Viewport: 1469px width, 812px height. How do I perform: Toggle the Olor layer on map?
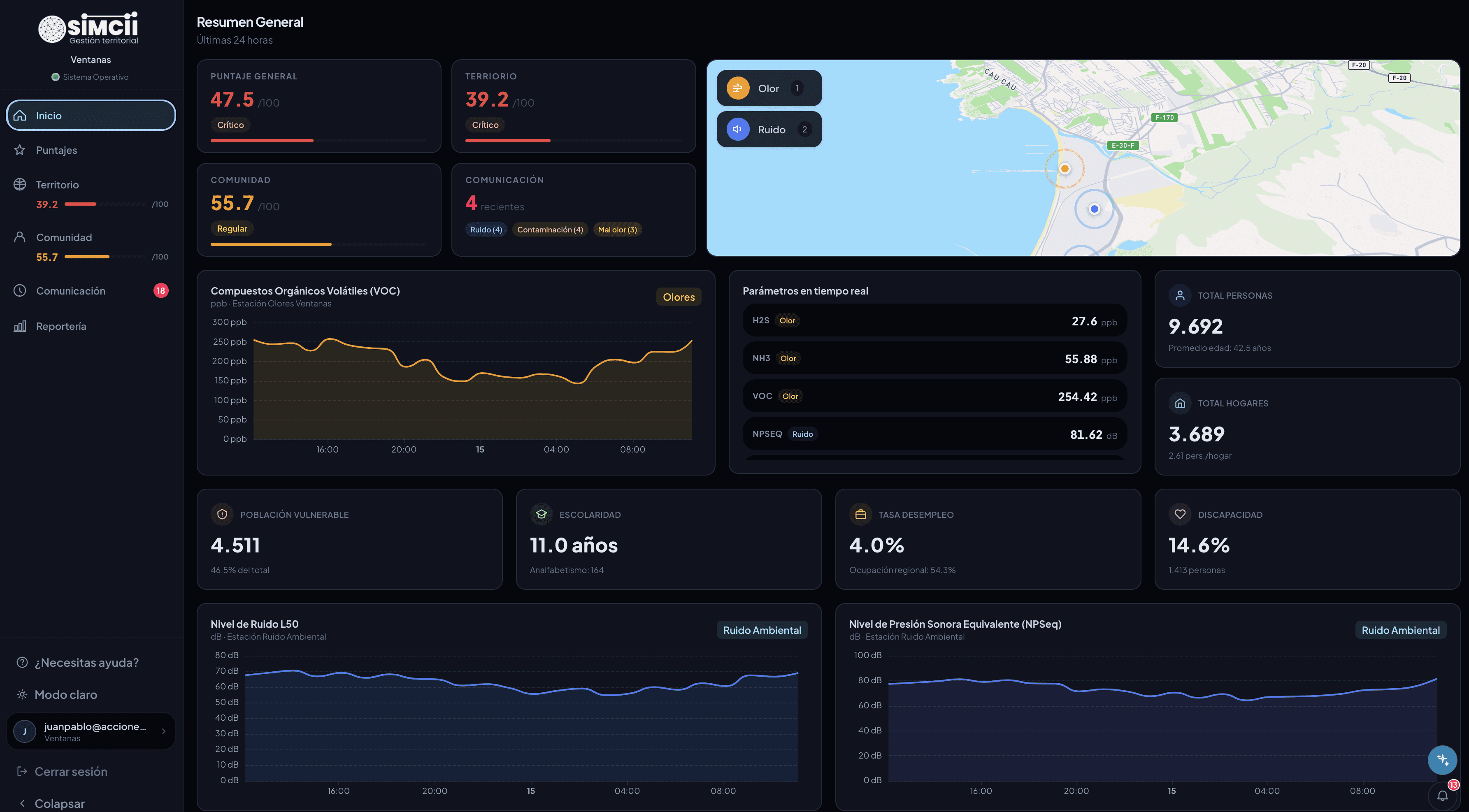click(768, 88)
